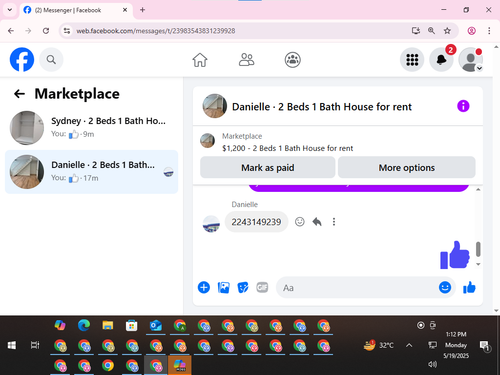Open the Facebook apps grid menu
Viewport: 500px width, 375px height.
click(x=412, y=60)
